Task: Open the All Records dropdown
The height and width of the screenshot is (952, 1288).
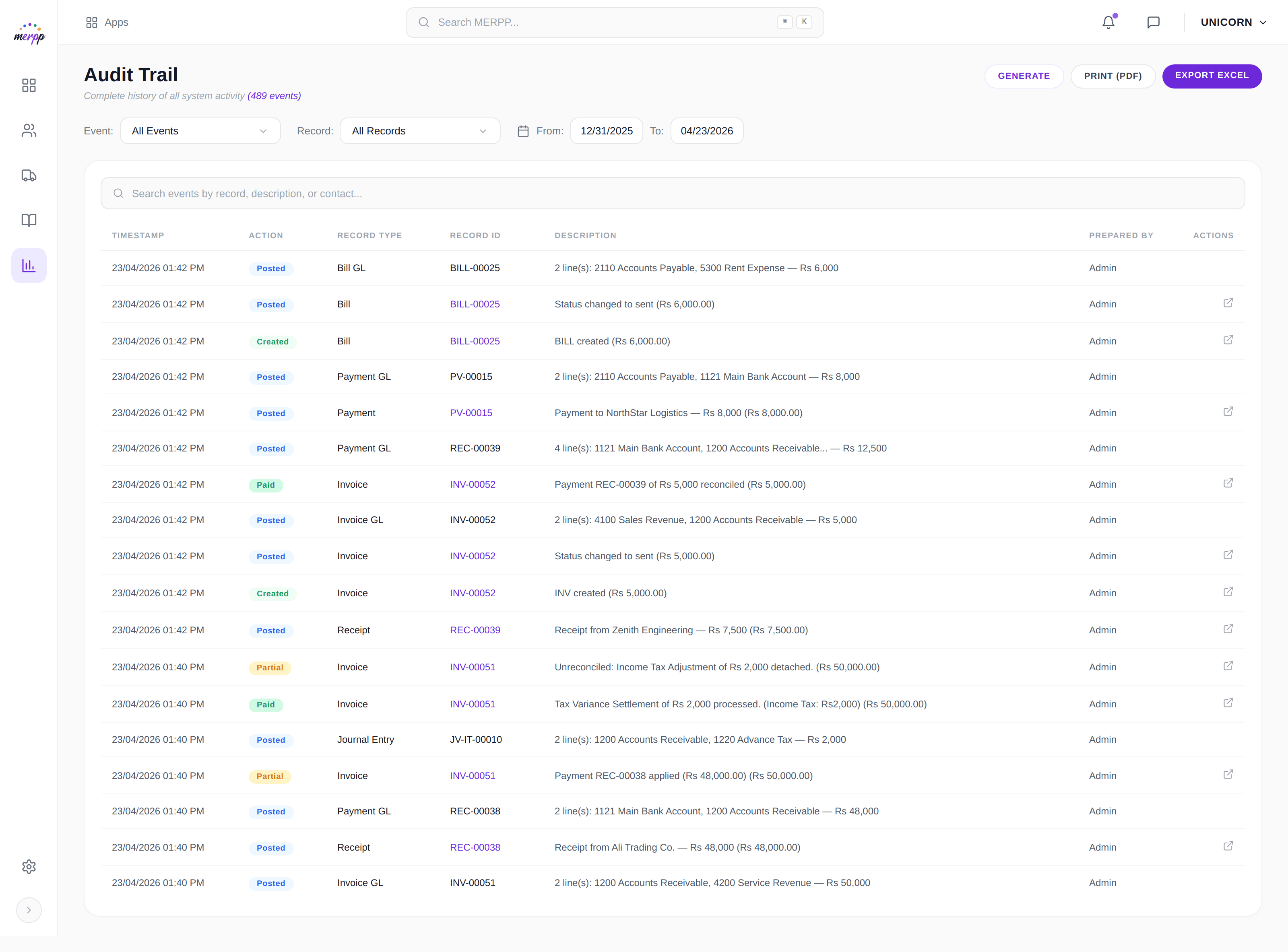Action: 420,131
